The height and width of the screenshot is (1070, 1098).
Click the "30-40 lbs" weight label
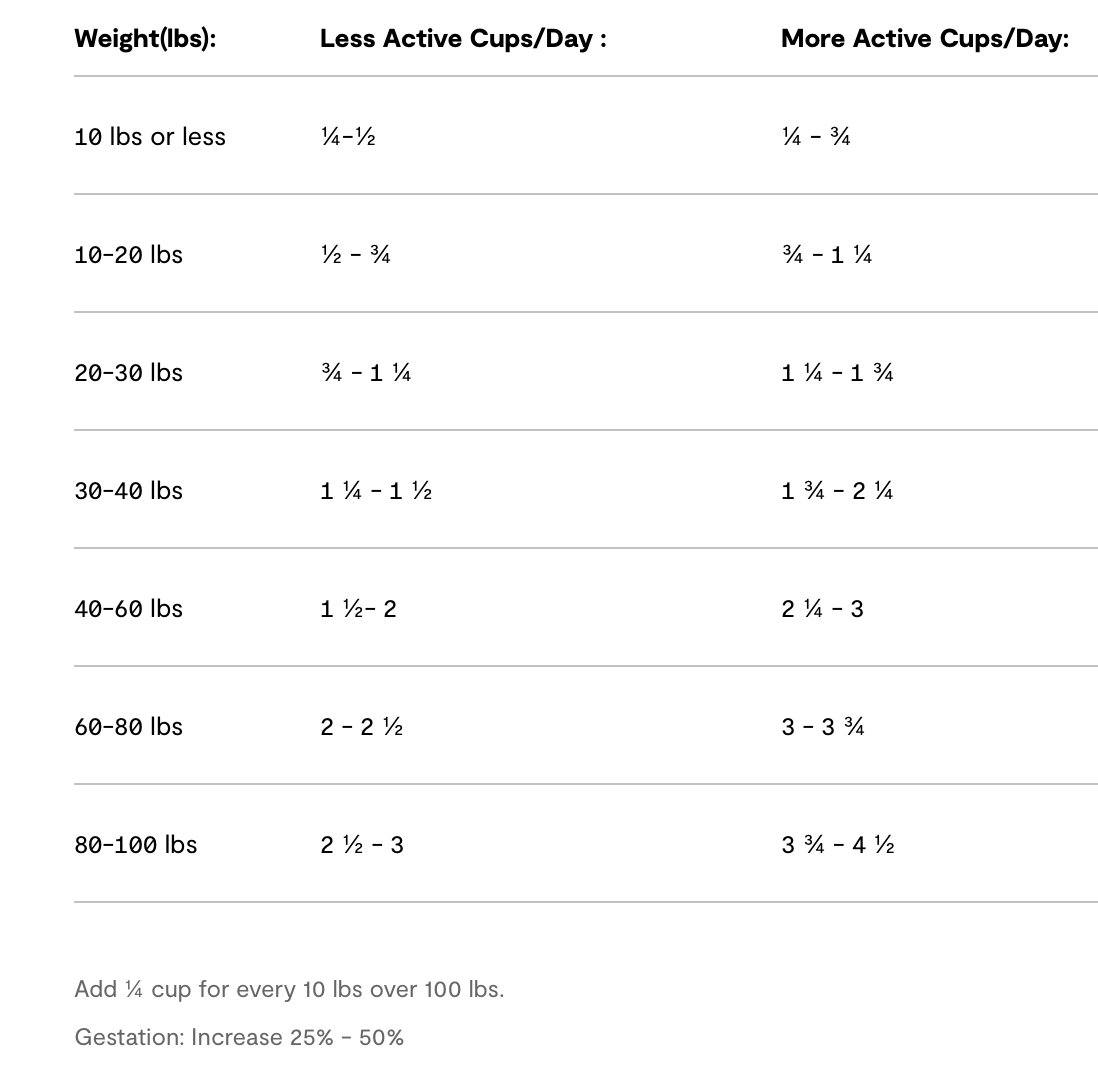[x=128, y=491]
